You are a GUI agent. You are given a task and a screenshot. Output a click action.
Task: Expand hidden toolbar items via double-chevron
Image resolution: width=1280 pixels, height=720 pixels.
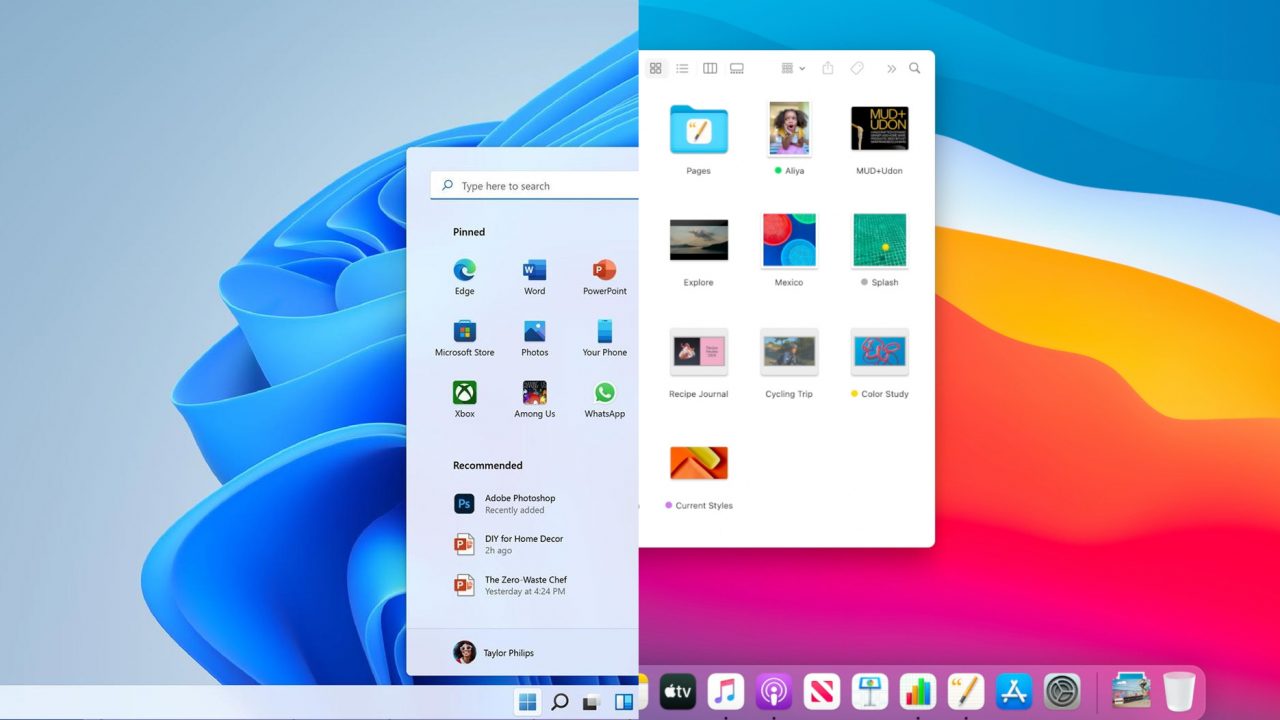pos(890,68)
